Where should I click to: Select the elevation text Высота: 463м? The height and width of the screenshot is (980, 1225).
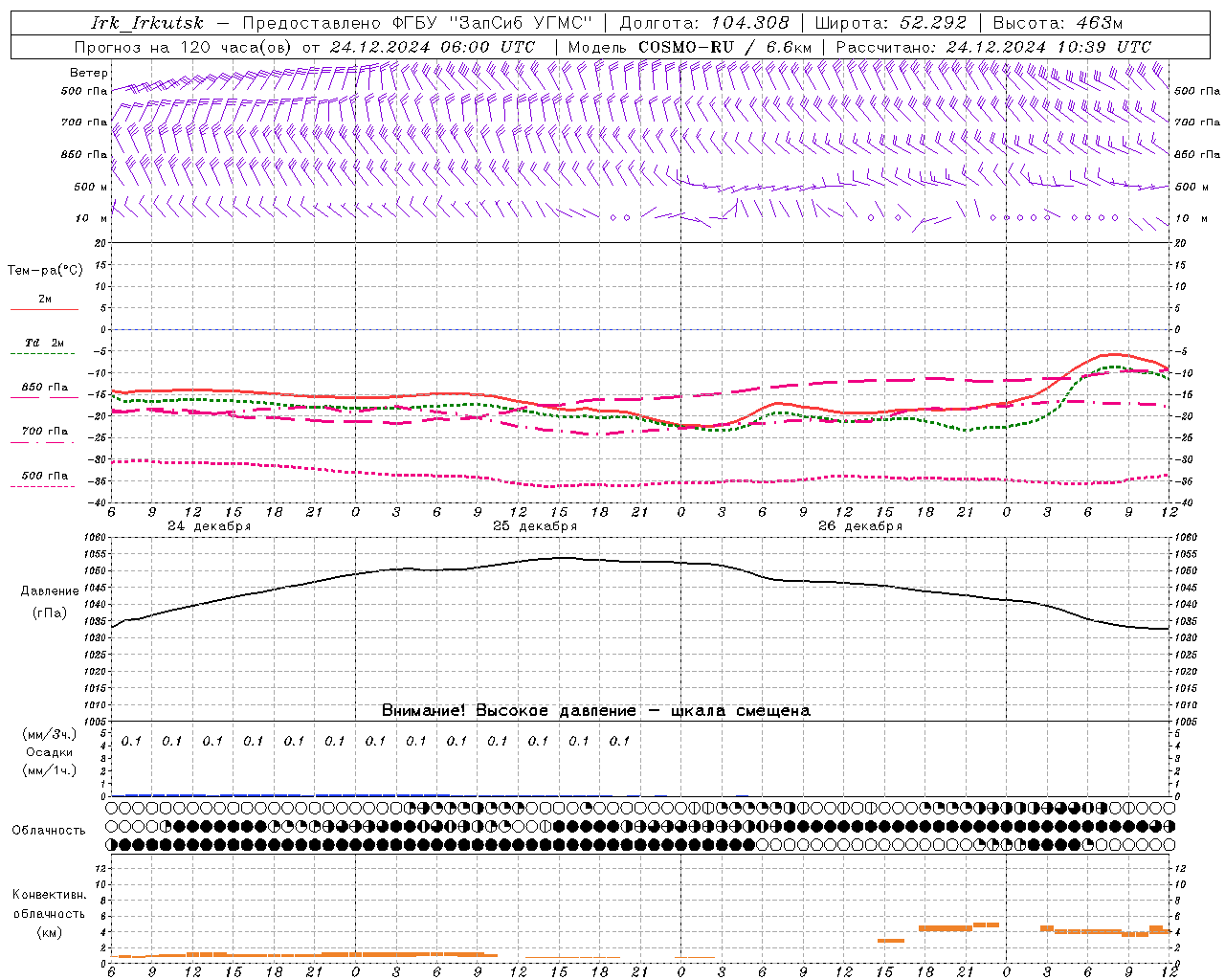1058,23
